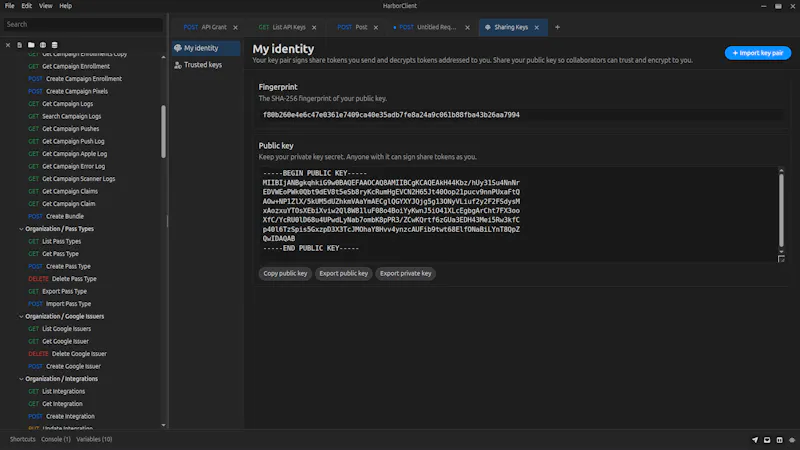
Task: Open POST Create Integration request
Action: (61, 417)
